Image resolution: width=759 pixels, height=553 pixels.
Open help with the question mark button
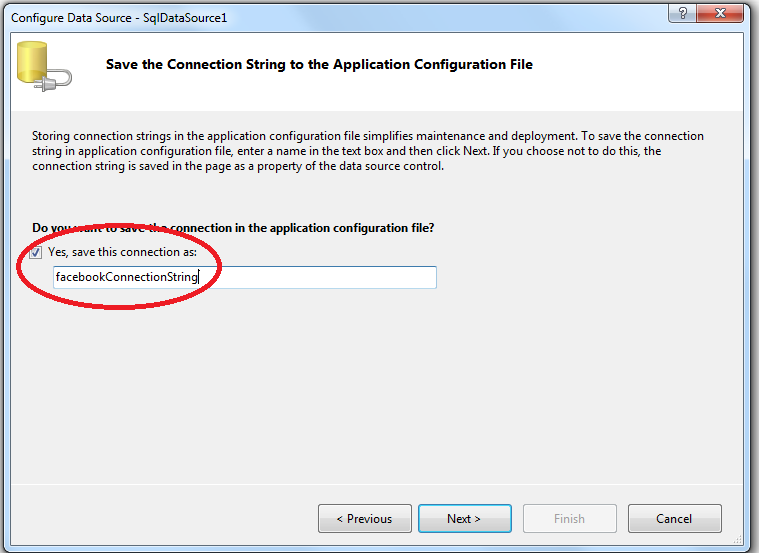[682, 13]
